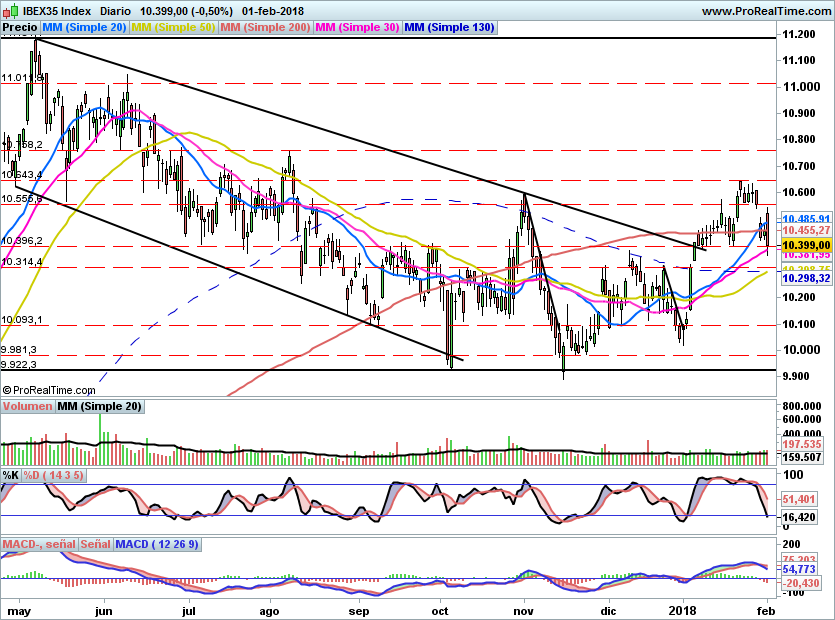Click the 2018 marker on time axis
The image size is (835, 620).
point(683,609)
